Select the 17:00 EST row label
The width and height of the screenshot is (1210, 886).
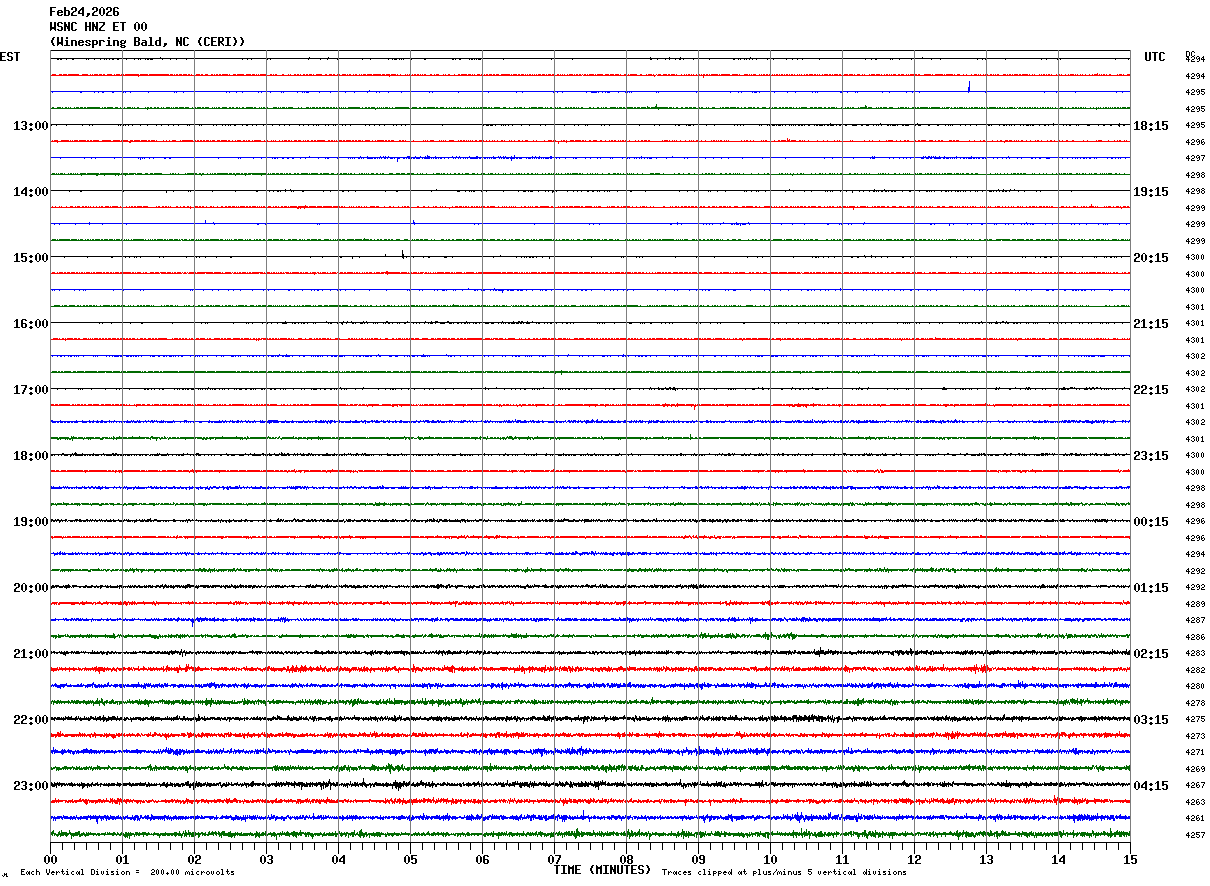[x=30, y=390]
